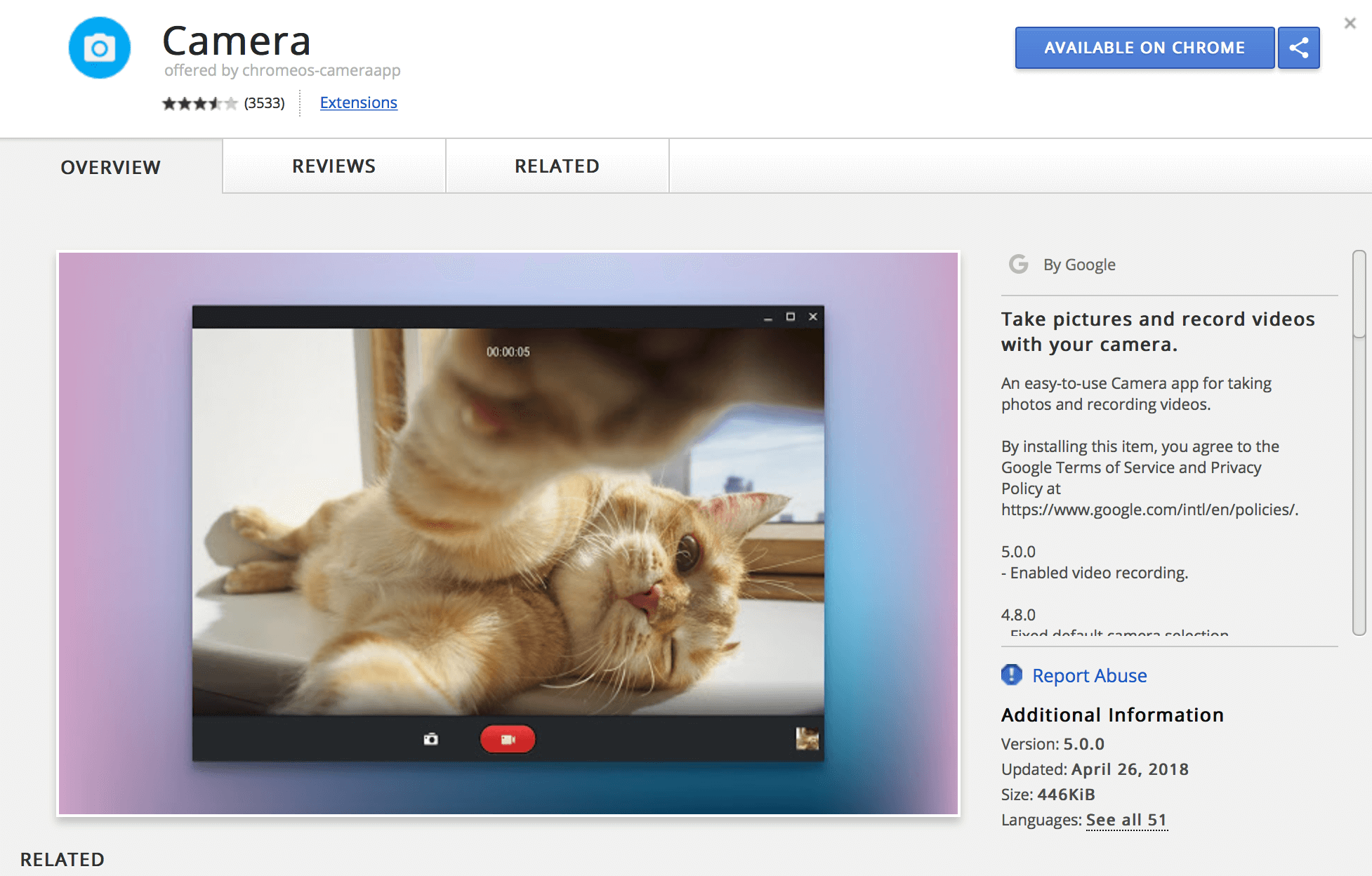Switch to the Overview tab
The width and height of the screenshot is (1372, 876).
(x=111, y=167)
